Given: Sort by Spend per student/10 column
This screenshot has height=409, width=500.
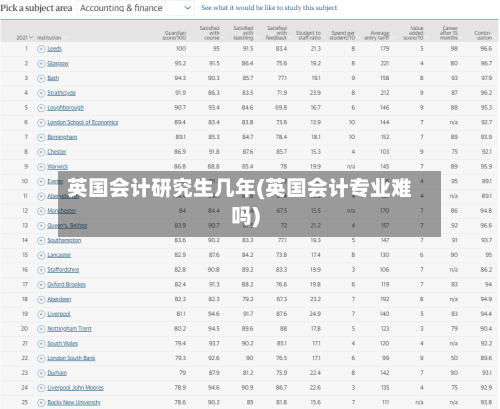Looking at the screenshot, I should tap(342, 35).
